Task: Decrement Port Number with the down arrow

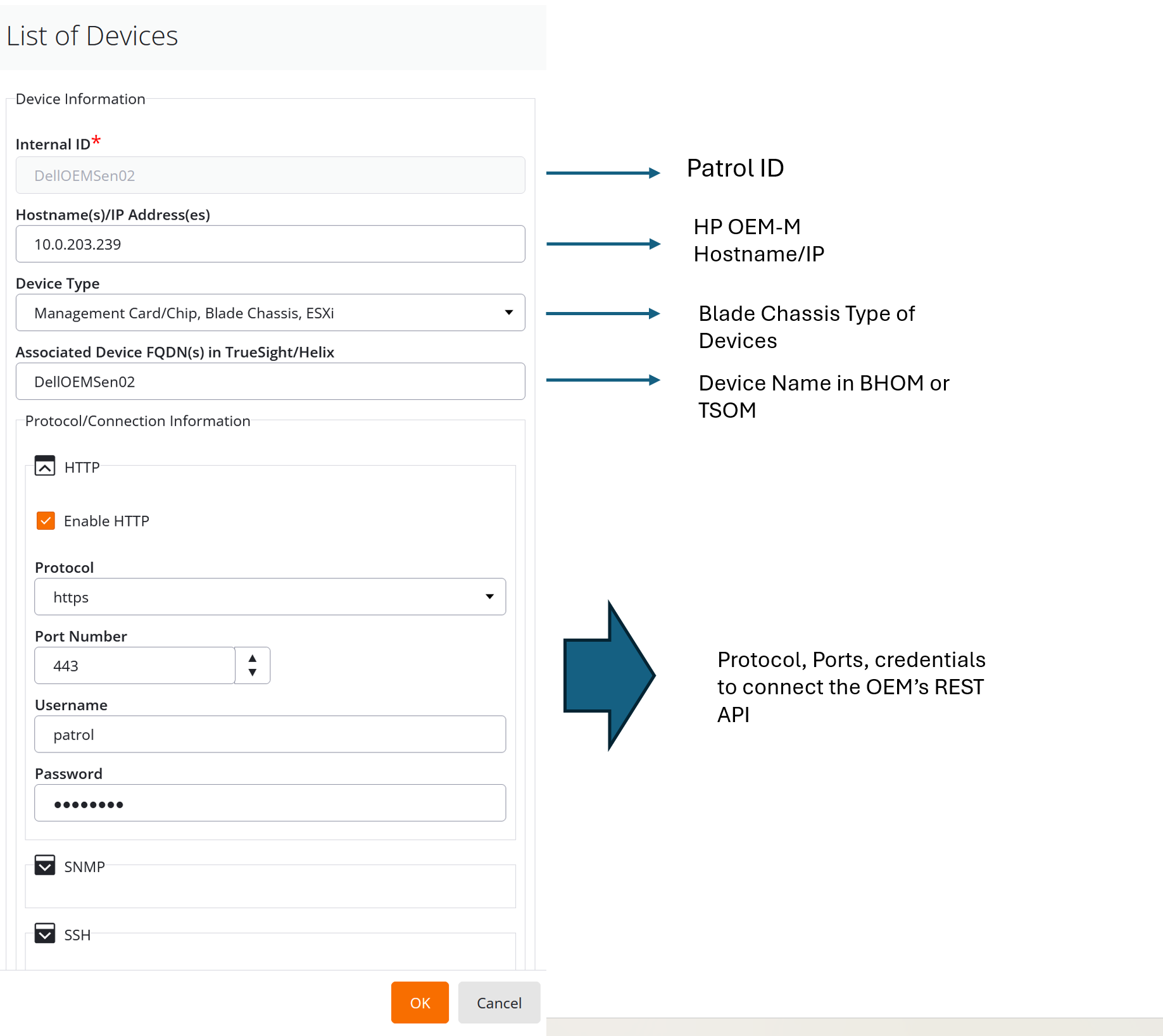Action: coord(252,674)
